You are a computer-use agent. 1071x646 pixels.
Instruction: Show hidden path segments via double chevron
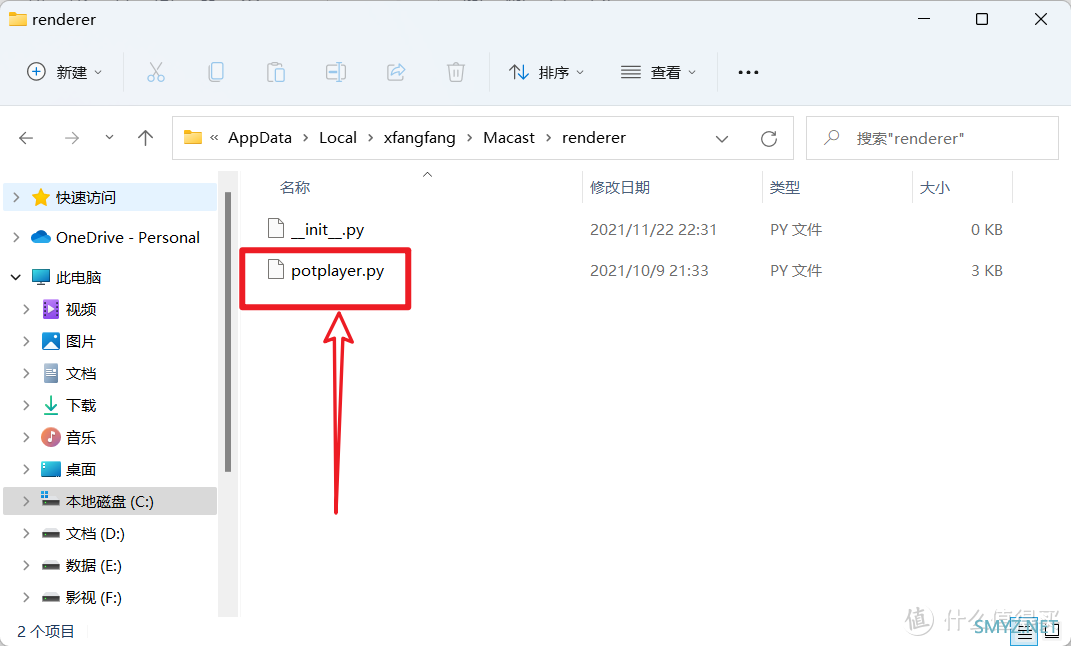[214, 137]
